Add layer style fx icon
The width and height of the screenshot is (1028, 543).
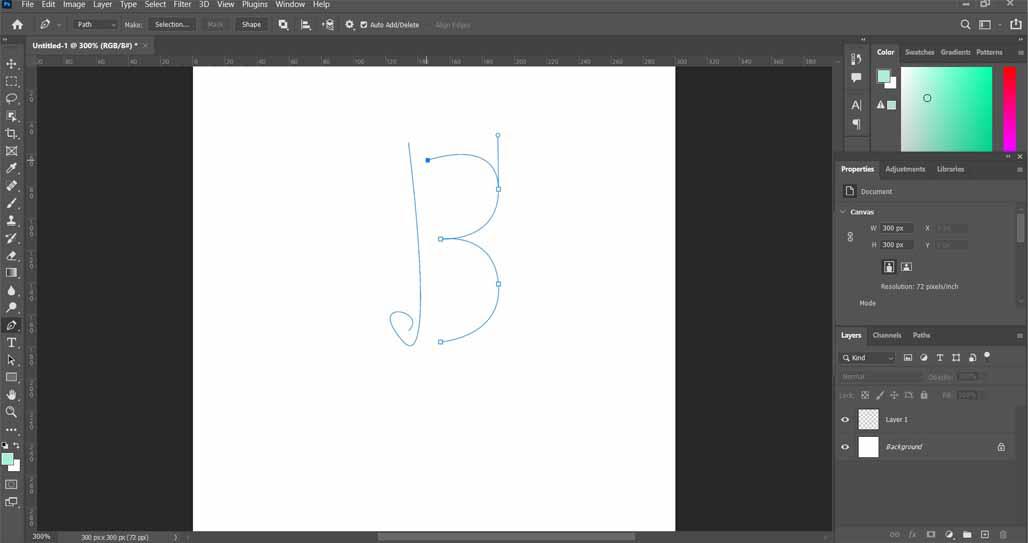913,534
